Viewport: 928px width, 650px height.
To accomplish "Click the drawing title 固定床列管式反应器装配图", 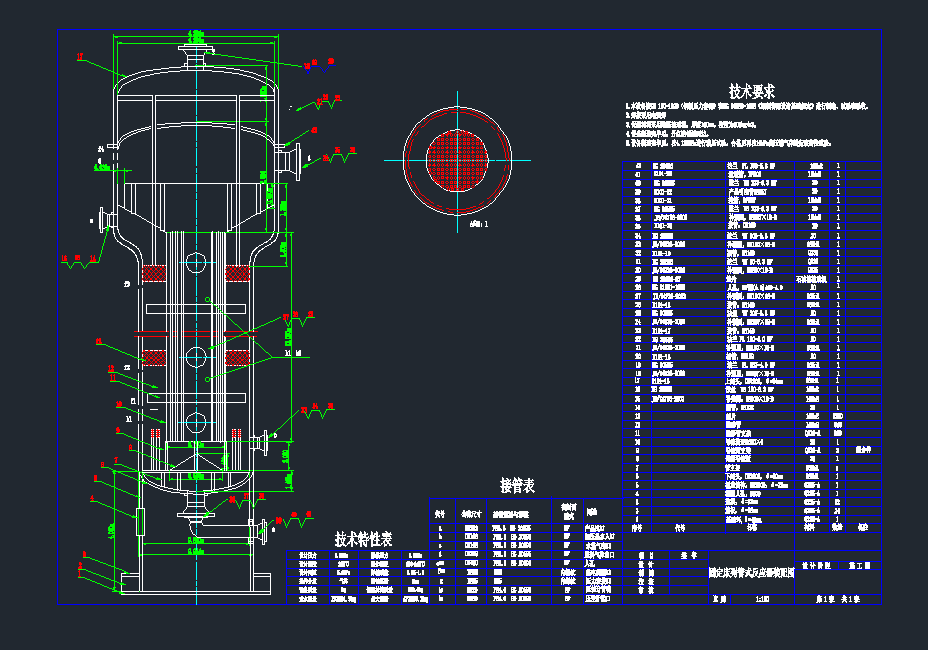I will (x=751, y=574).
